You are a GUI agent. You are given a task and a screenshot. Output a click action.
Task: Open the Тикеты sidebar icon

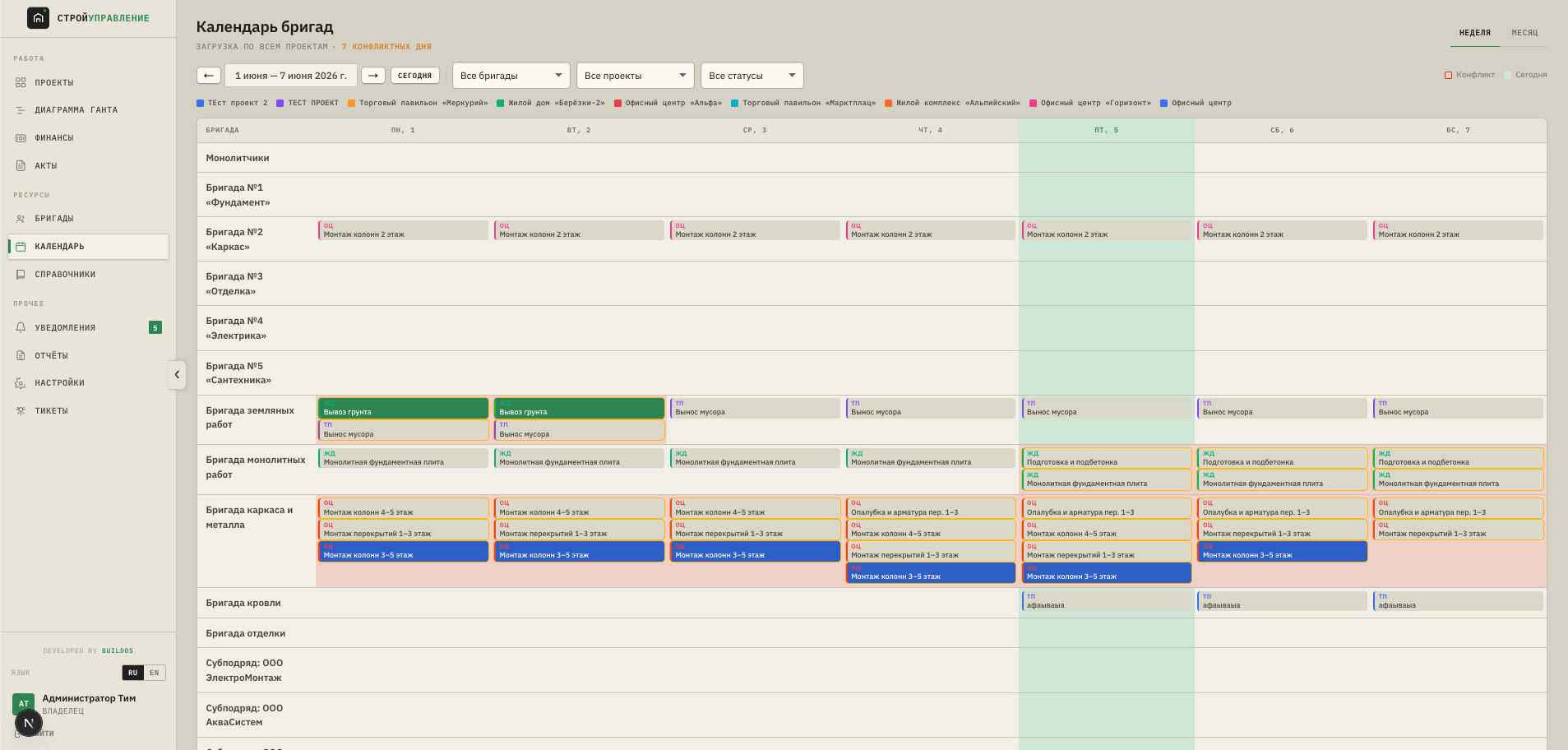(21, 411)
